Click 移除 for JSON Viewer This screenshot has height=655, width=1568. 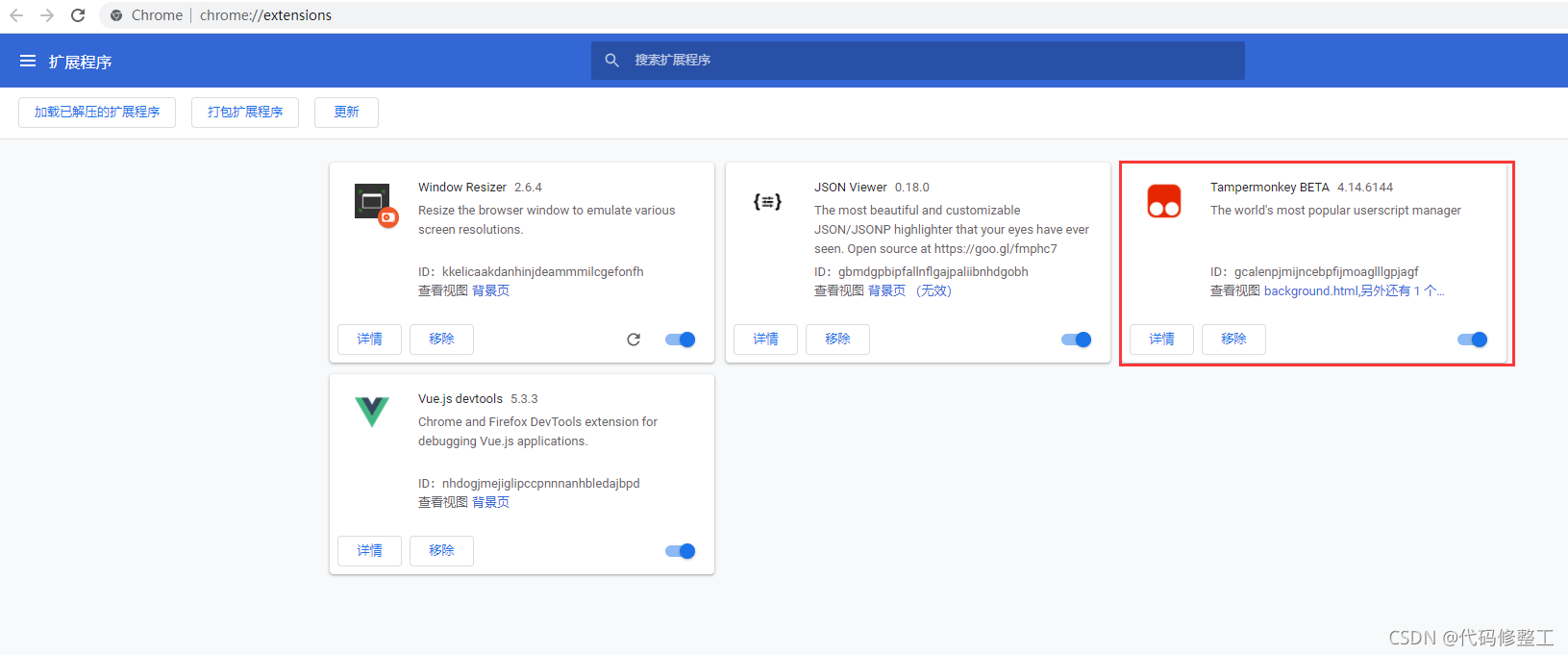[x=837, y=340]
